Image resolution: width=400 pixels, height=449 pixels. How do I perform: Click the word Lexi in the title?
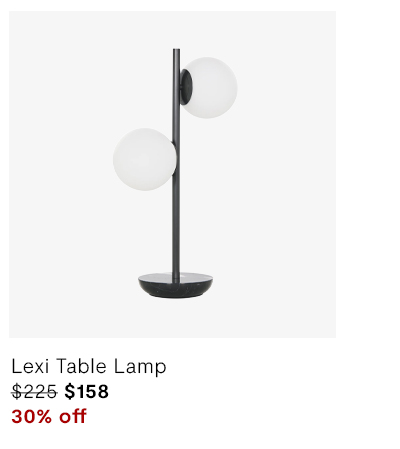[x=30, y=366]
